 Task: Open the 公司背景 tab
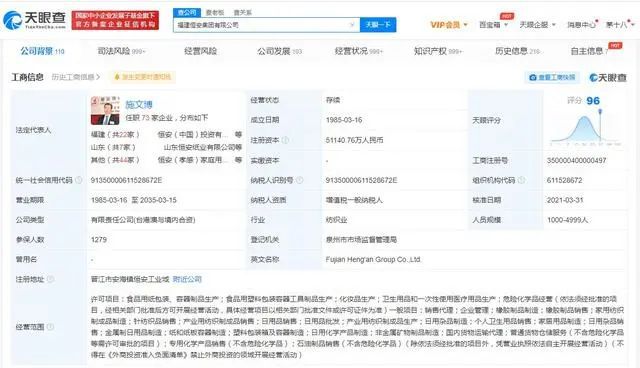click(42, 51)
